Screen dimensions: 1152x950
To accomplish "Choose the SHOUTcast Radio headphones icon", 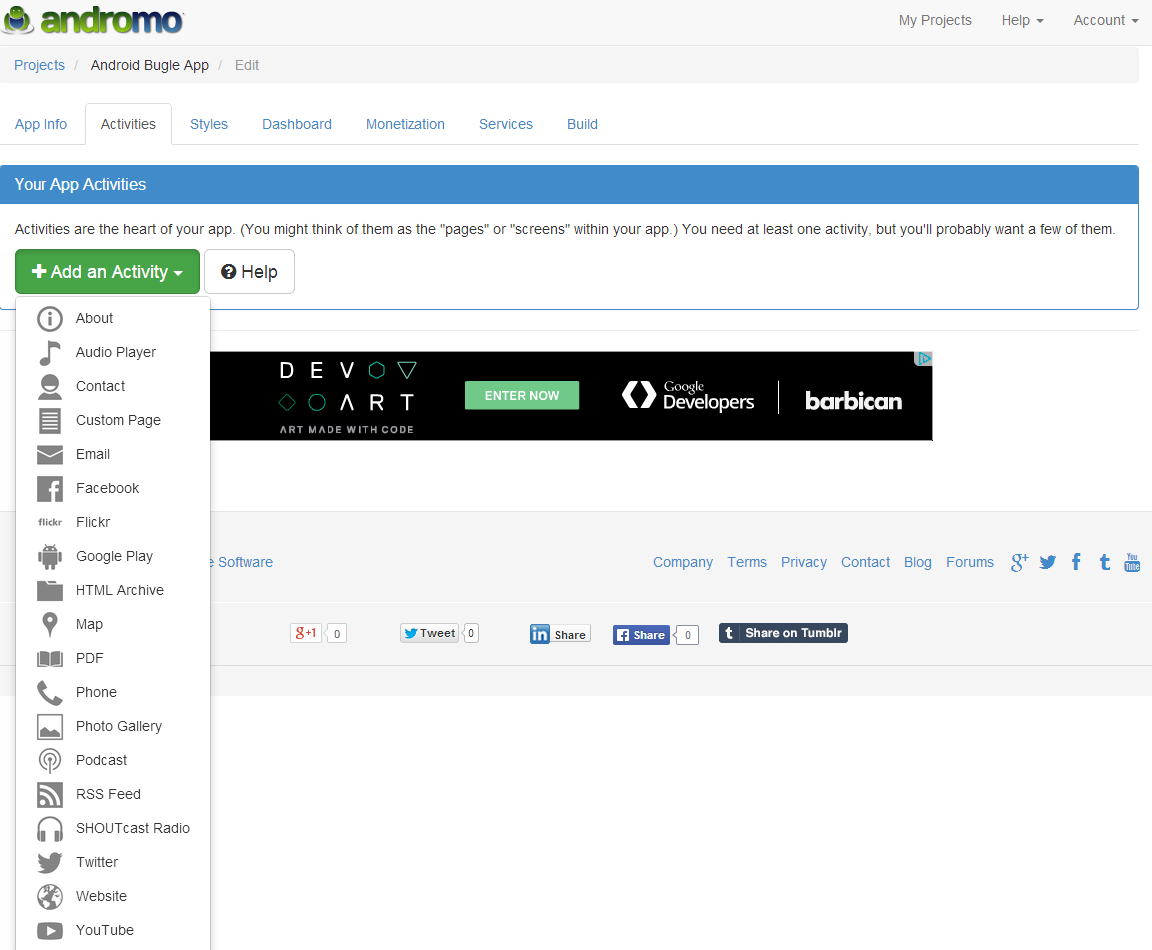I will point(50,829).
